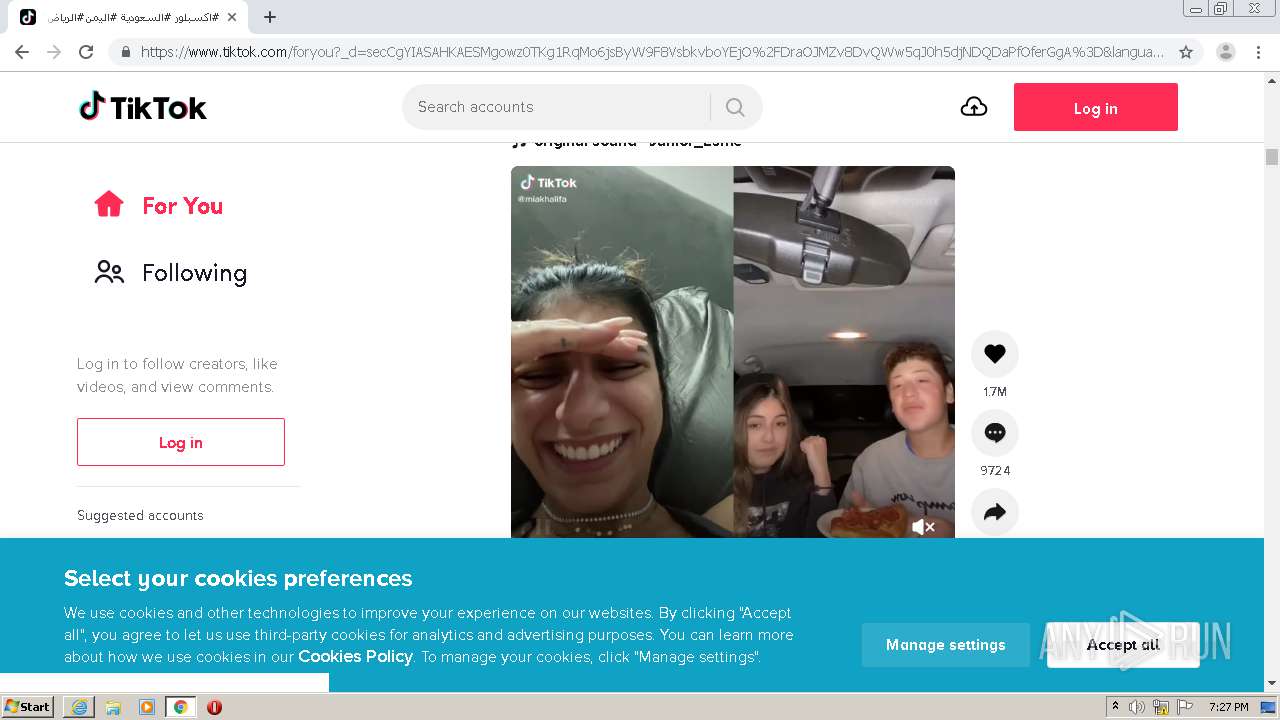1280x720 pixels.
Task: Click the red header Log in button
Action: (1096, 107)
